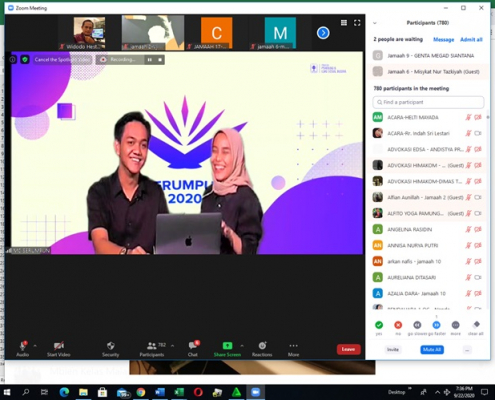Switch to gallery grid view icon
Viewport: 495px width, 400px height.
[344, 23]
